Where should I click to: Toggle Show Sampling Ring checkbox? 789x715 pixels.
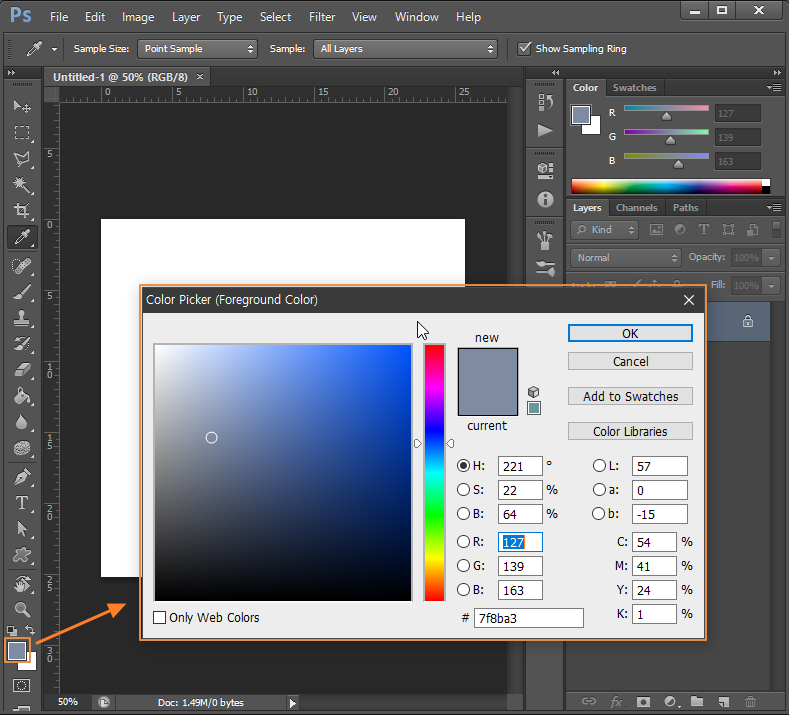point(524,49)
